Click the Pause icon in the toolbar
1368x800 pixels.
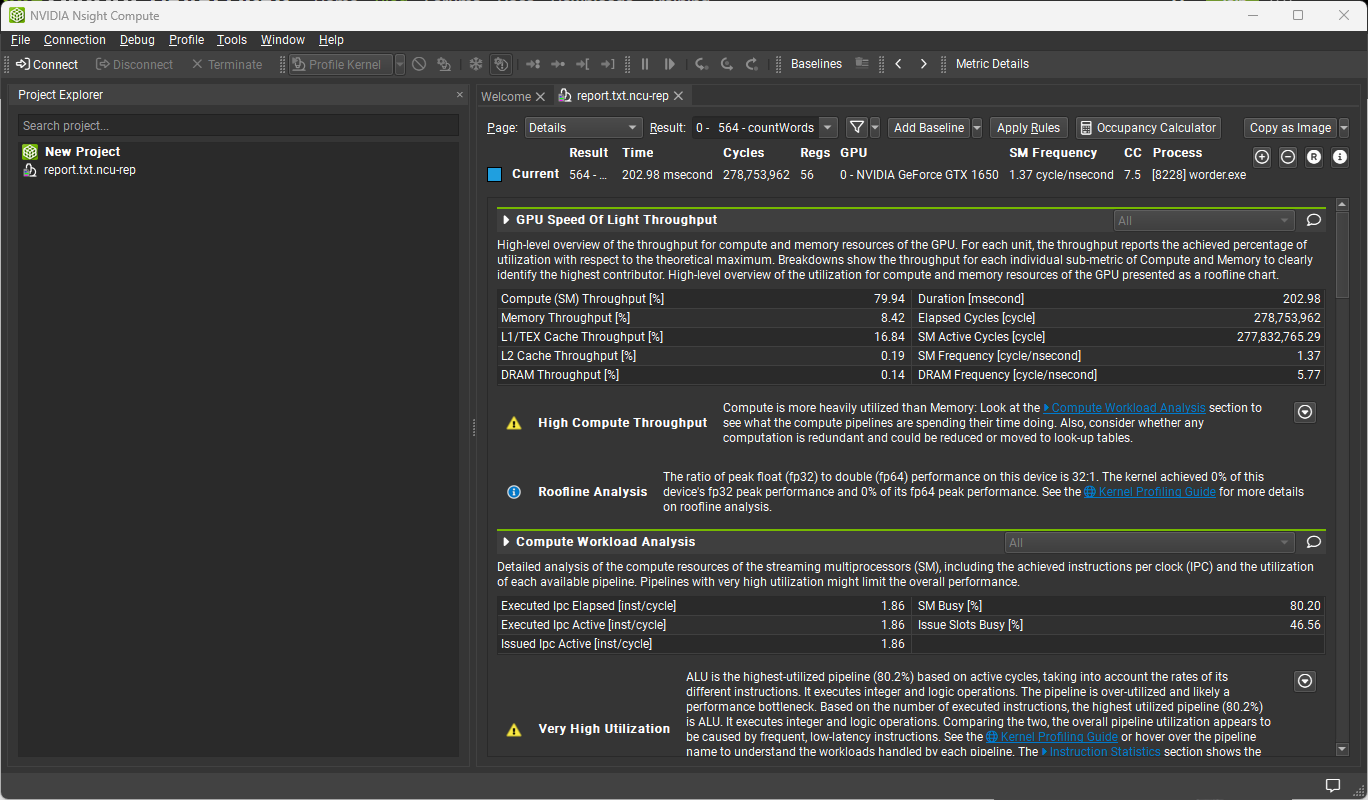click(645, 64)
